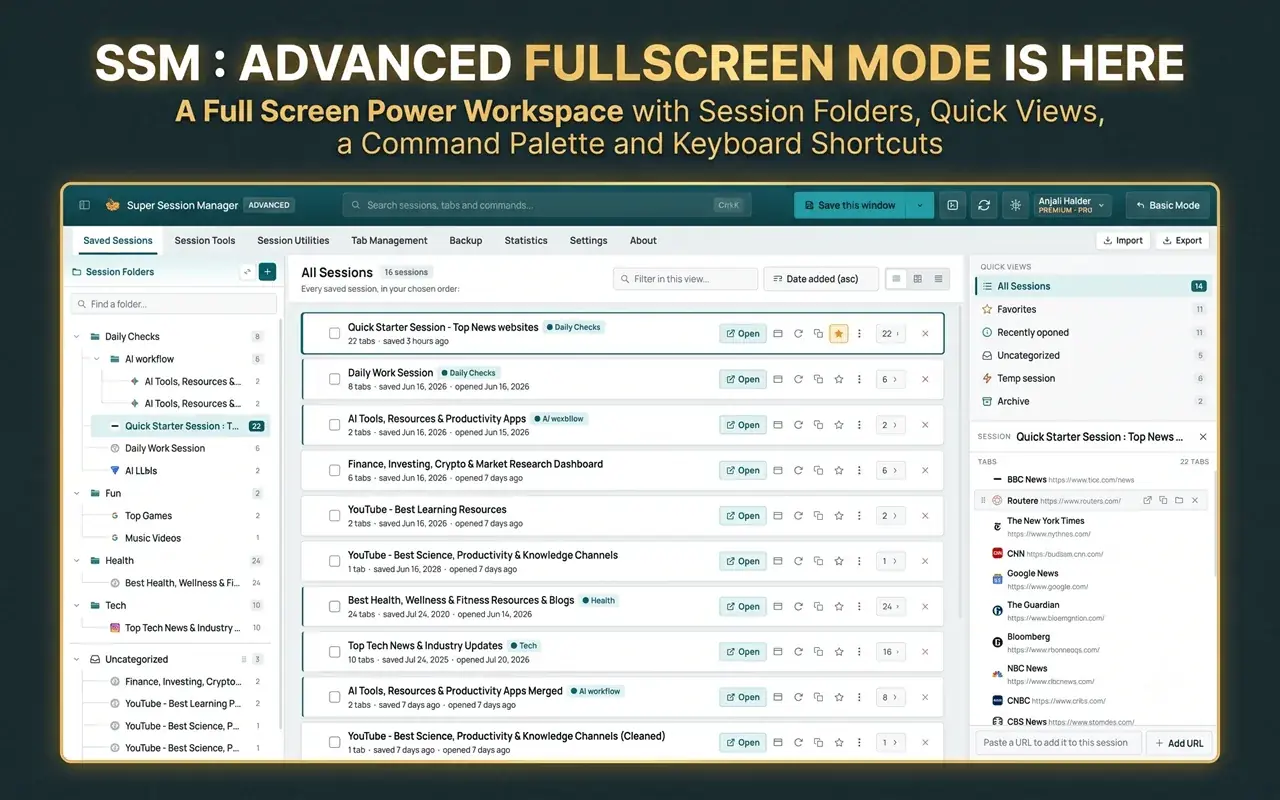
Task: Duplicate the Daily Work Session
Action: point(818,379)
